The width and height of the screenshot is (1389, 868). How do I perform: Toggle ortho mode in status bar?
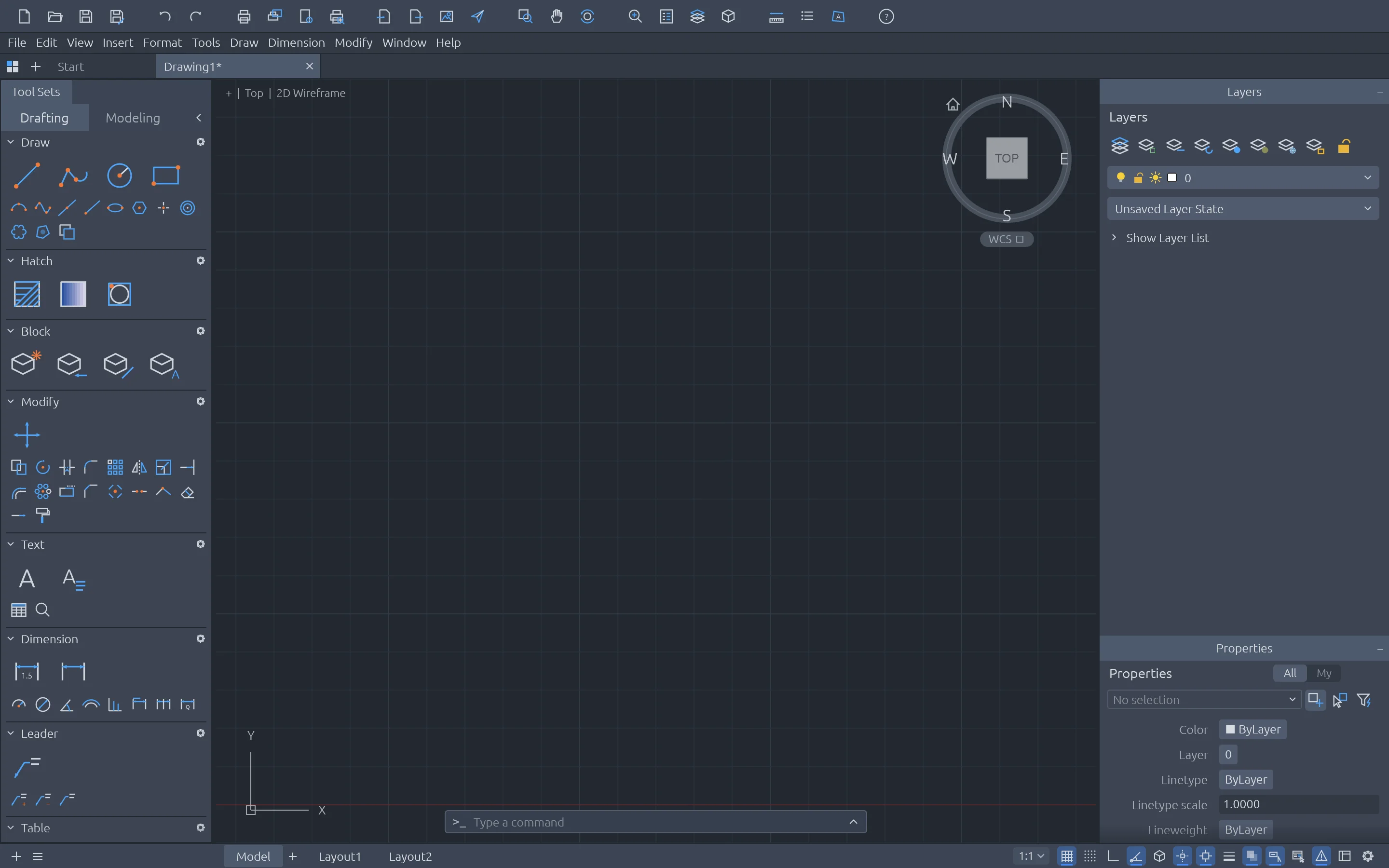pos(1112,856)
